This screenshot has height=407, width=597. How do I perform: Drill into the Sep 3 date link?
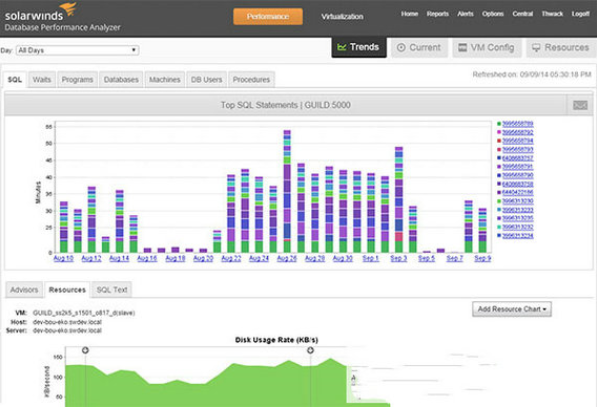coord(399,258)
